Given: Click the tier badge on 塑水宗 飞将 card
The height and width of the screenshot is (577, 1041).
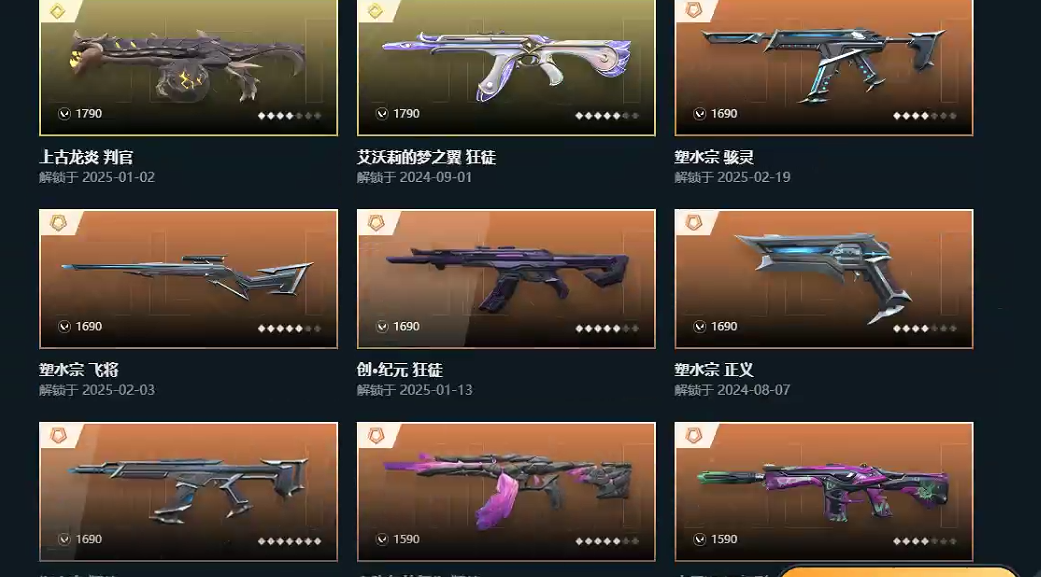Looking at the screenshot, I should tap(58, 223).
